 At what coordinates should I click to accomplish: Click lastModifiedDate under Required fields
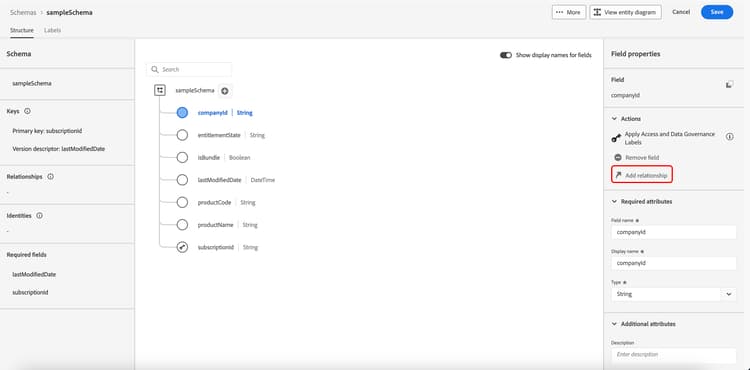[x=34, y=274]
